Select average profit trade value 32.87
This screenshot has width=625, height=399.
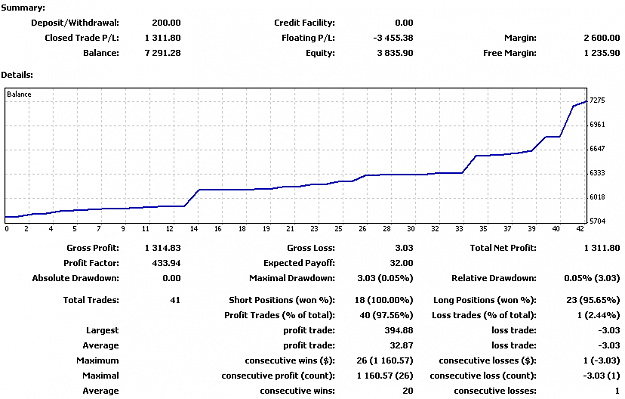pos(401,346)
